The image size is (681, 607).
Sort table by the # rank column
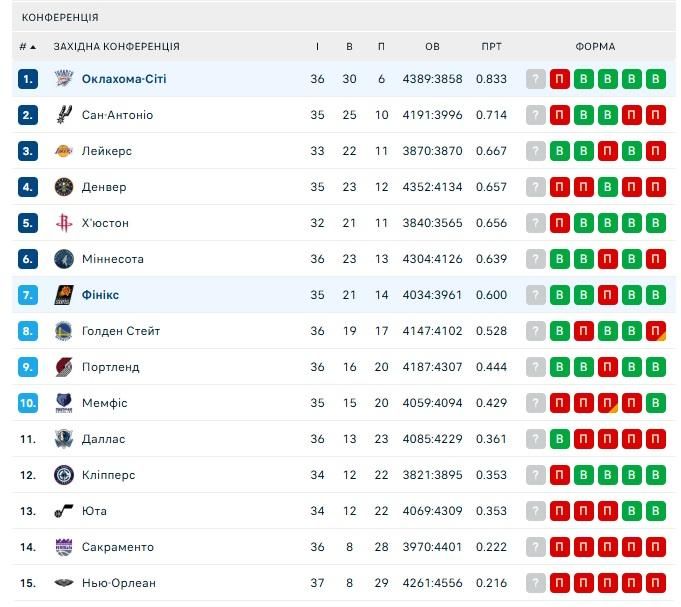click(x=27, y=47)
